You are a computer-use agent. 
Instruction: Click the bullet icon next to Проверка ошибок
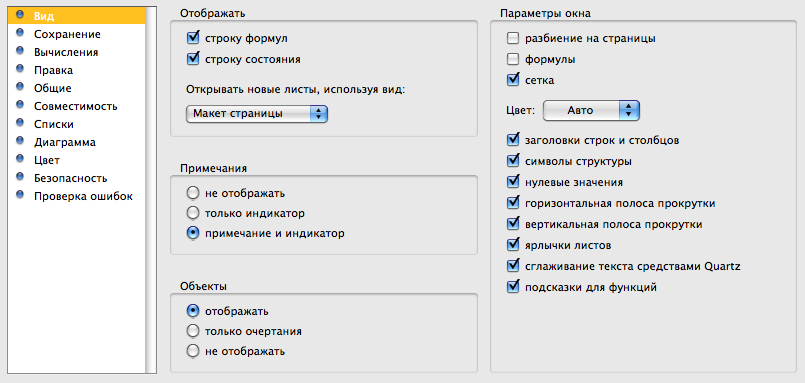20,195
